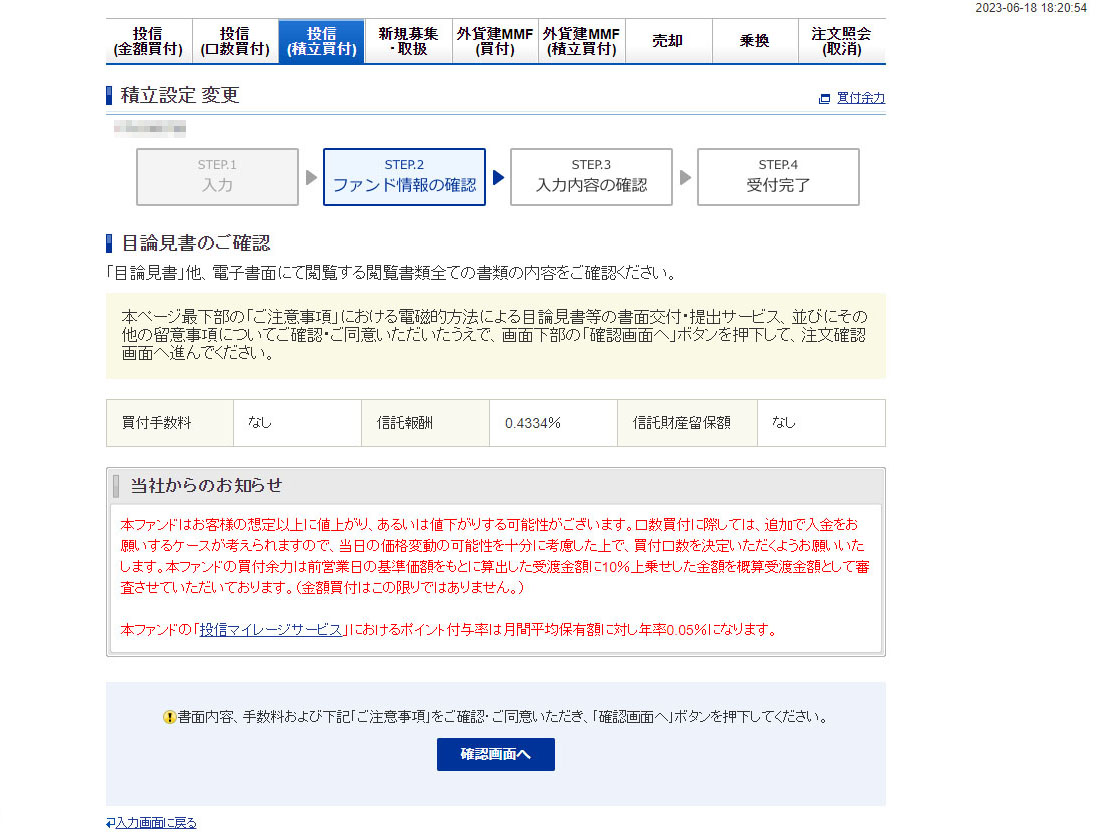The width and height of the screenshot is (1102, 839).
Task: Follow the 投信マイレージサービス link
Action: click(270, 630)
